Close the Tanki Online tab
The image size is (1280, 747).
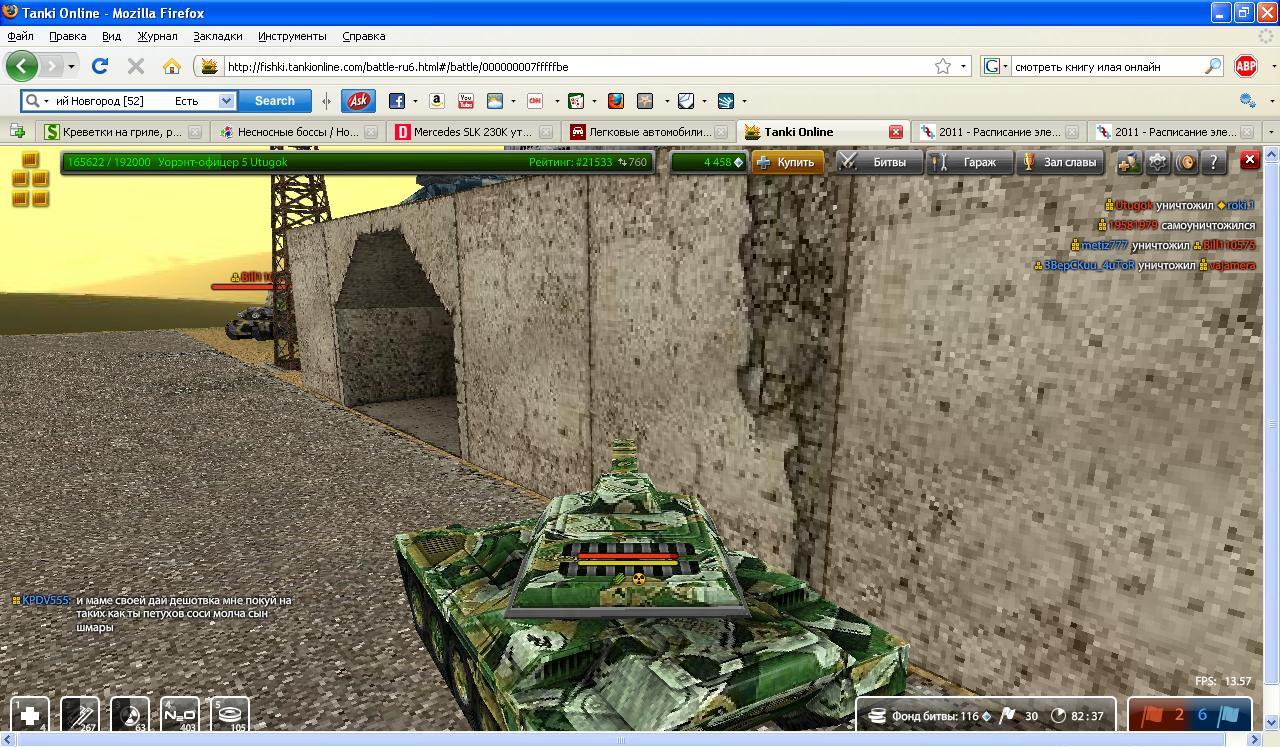[x=896, y=132]
